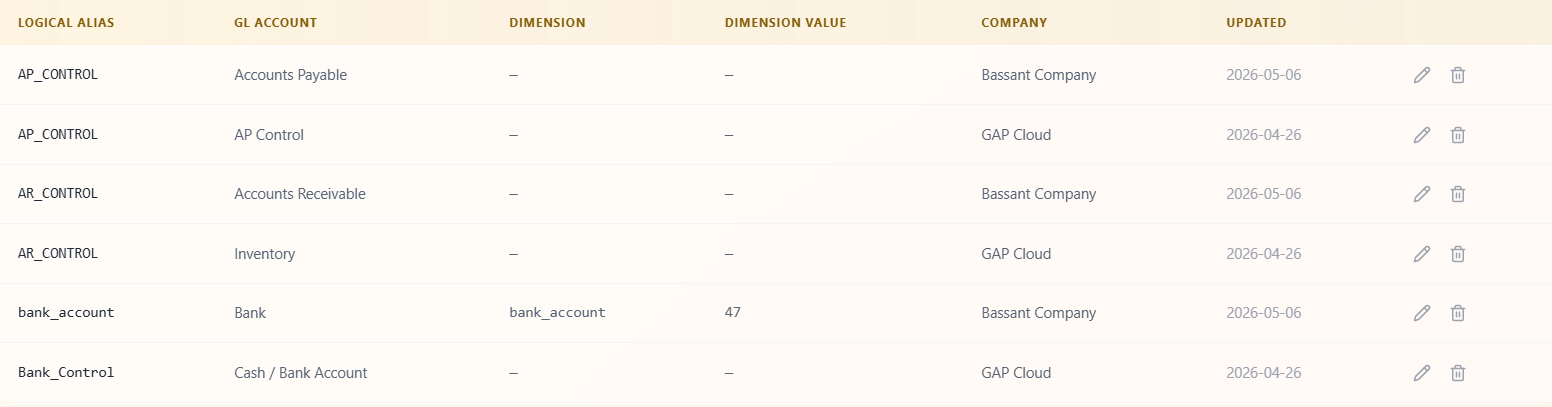Click the dimension value 47 cell

pyautogui.click(x=733, y=313)
